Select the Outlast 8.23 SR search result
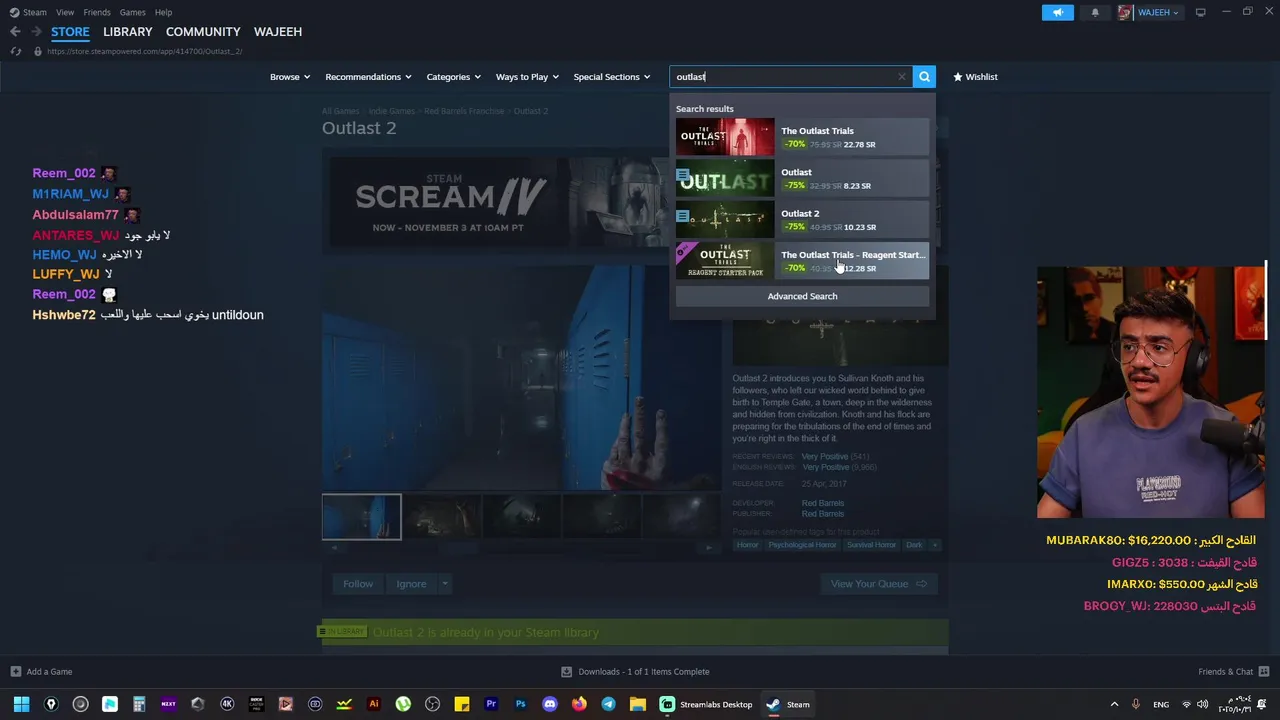Image resolution: width=1280 pixels, height=720 pixels. (802, 179)
